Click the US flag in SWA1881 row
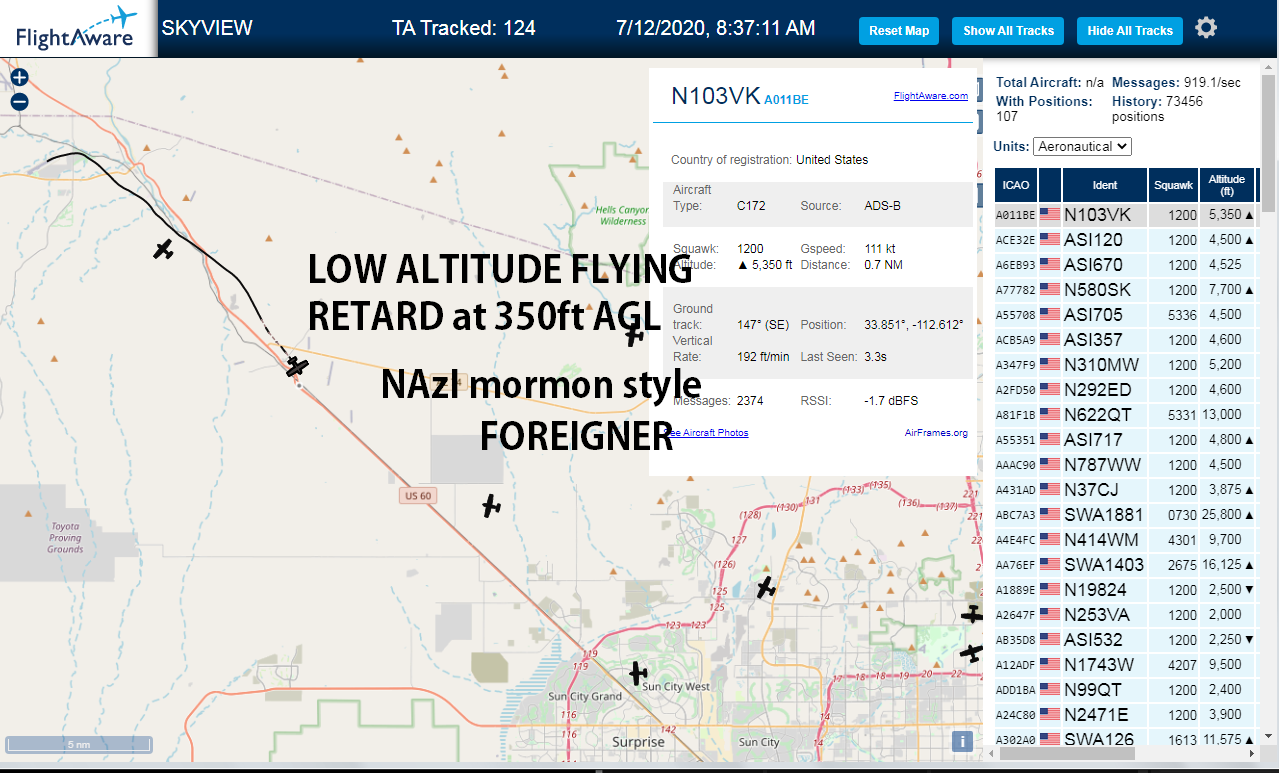 pos(1050,515)
